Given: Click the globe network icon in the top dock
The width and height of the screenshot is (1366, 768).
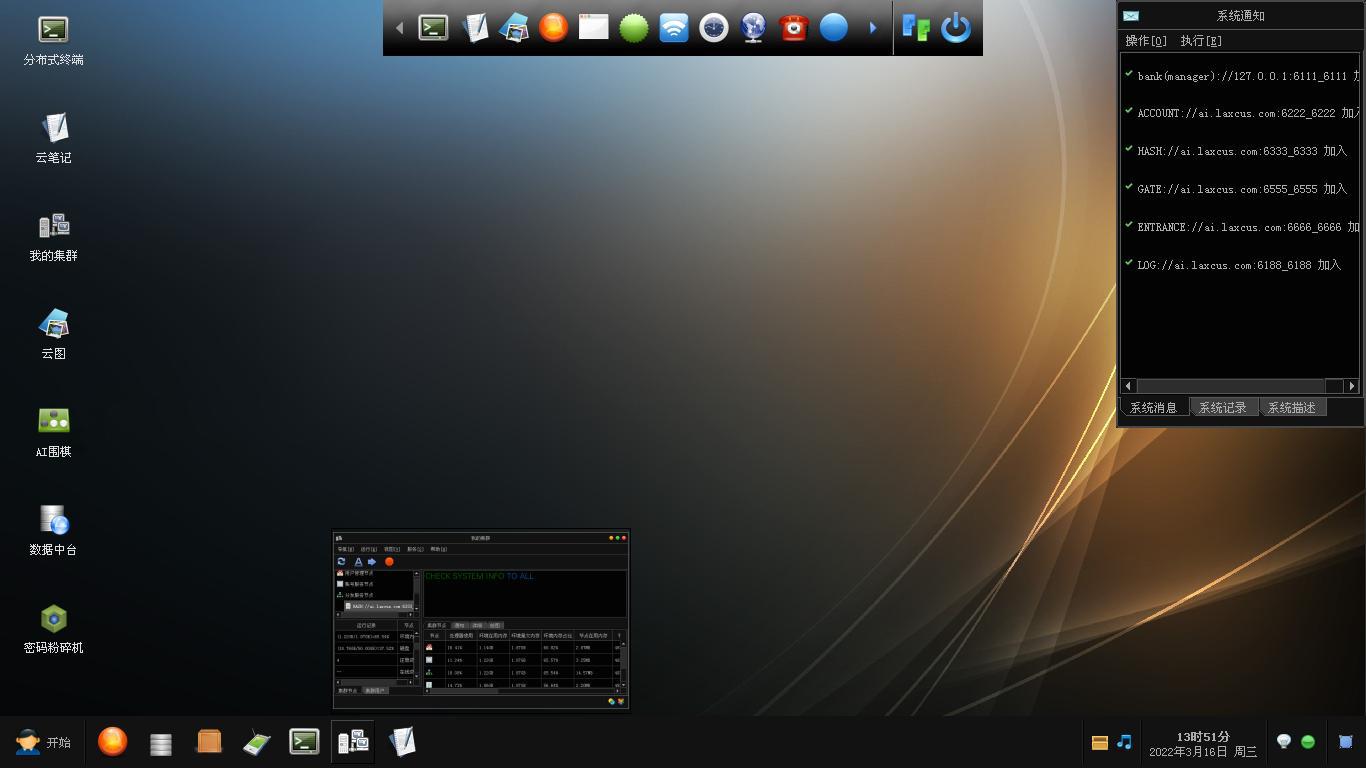Looking at the screenshot, I should [754, 28].
